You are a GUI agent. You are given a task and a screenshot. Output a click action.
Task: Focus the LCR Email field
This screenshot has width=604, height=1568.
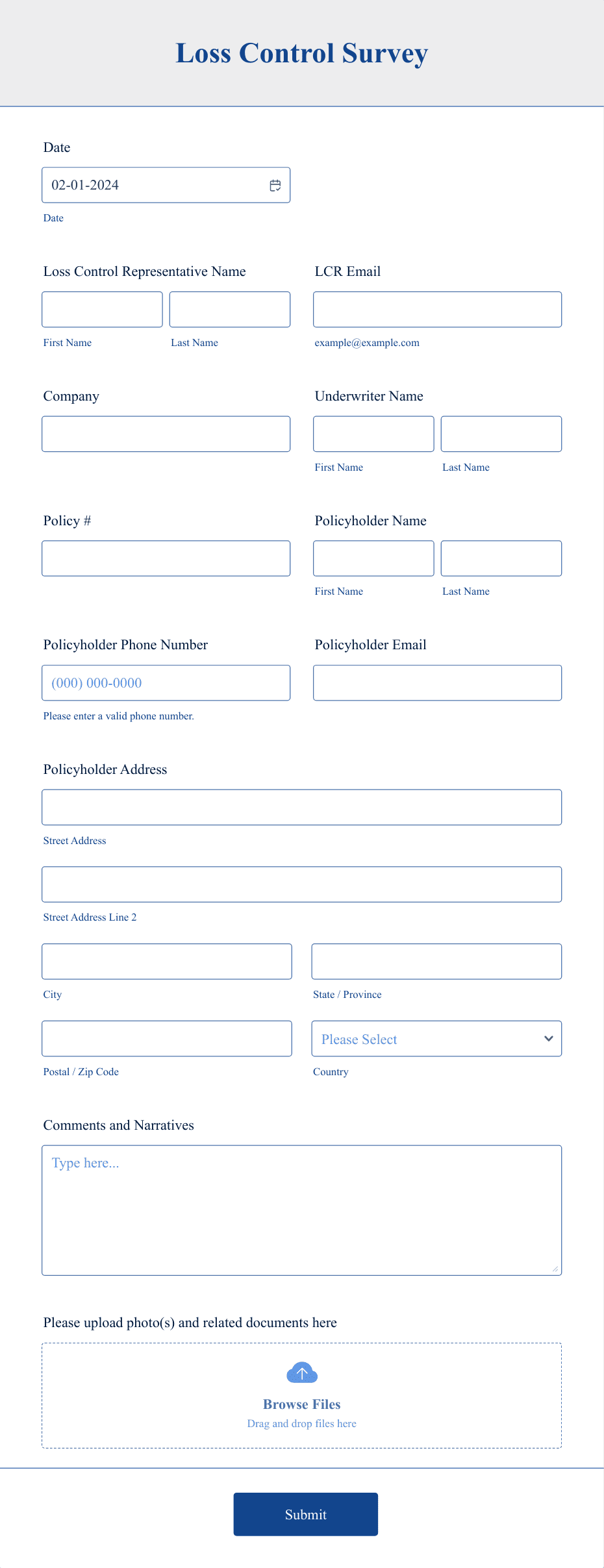pos(436,309)
